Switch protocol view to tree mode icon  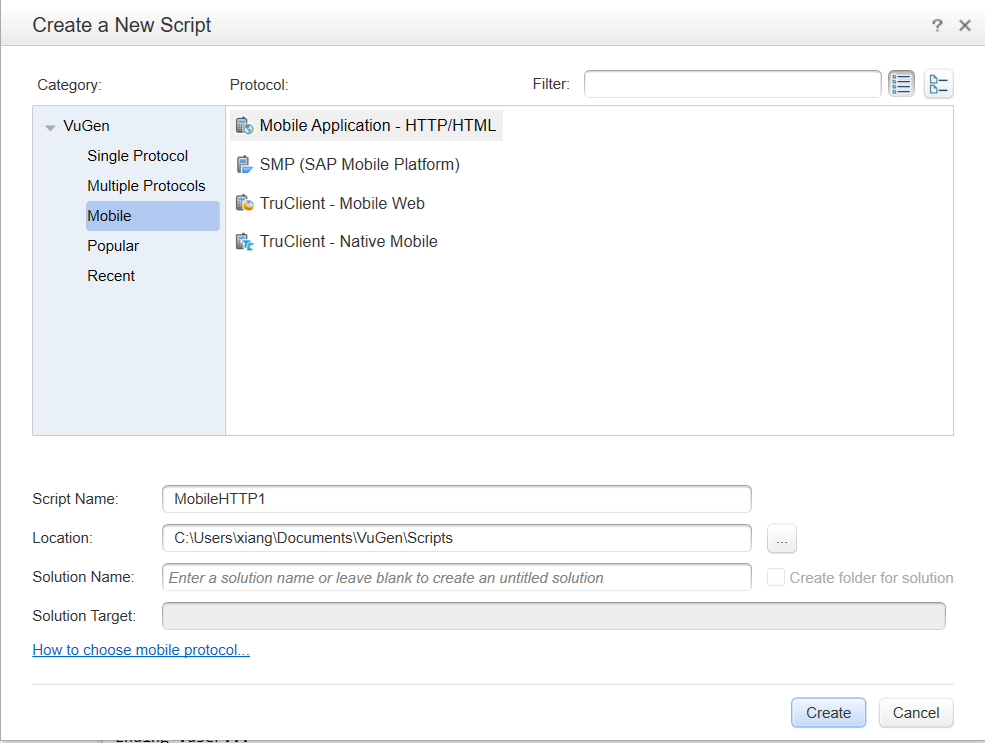[x=939, y=84]
